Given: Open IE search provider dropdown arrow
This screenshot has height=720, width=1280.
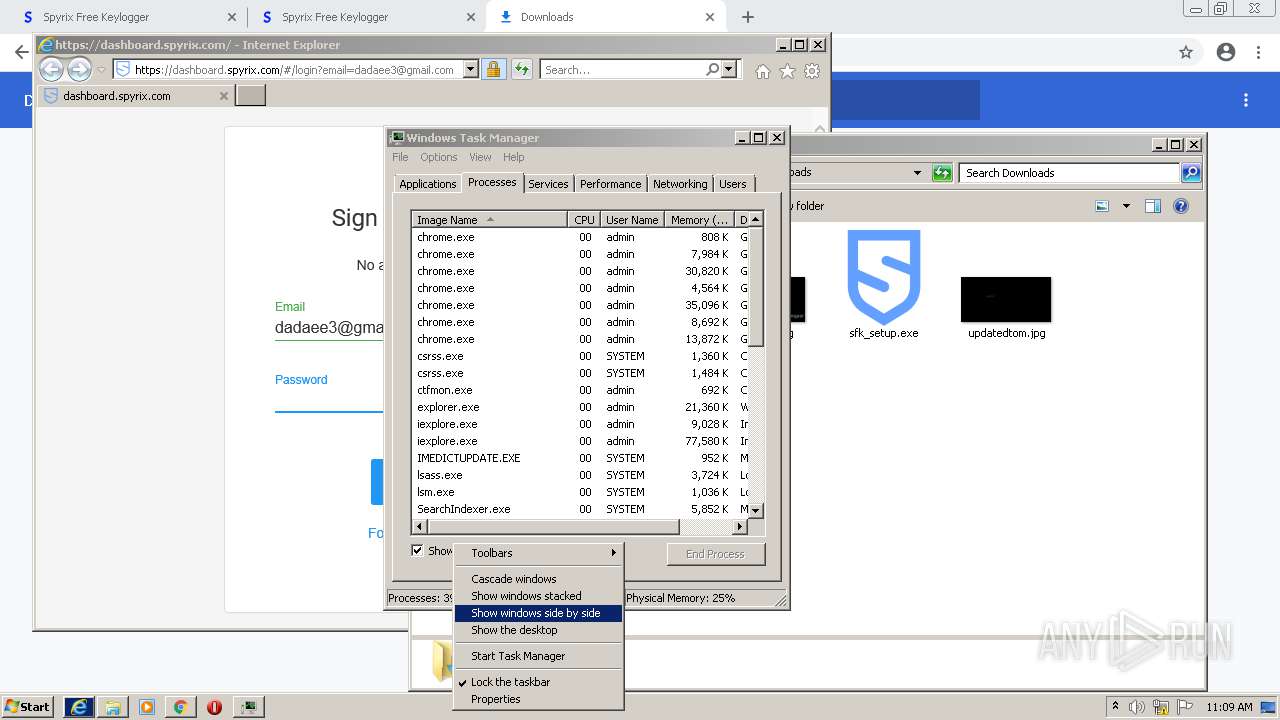Looking at the screenshot, I should (729, 70).
